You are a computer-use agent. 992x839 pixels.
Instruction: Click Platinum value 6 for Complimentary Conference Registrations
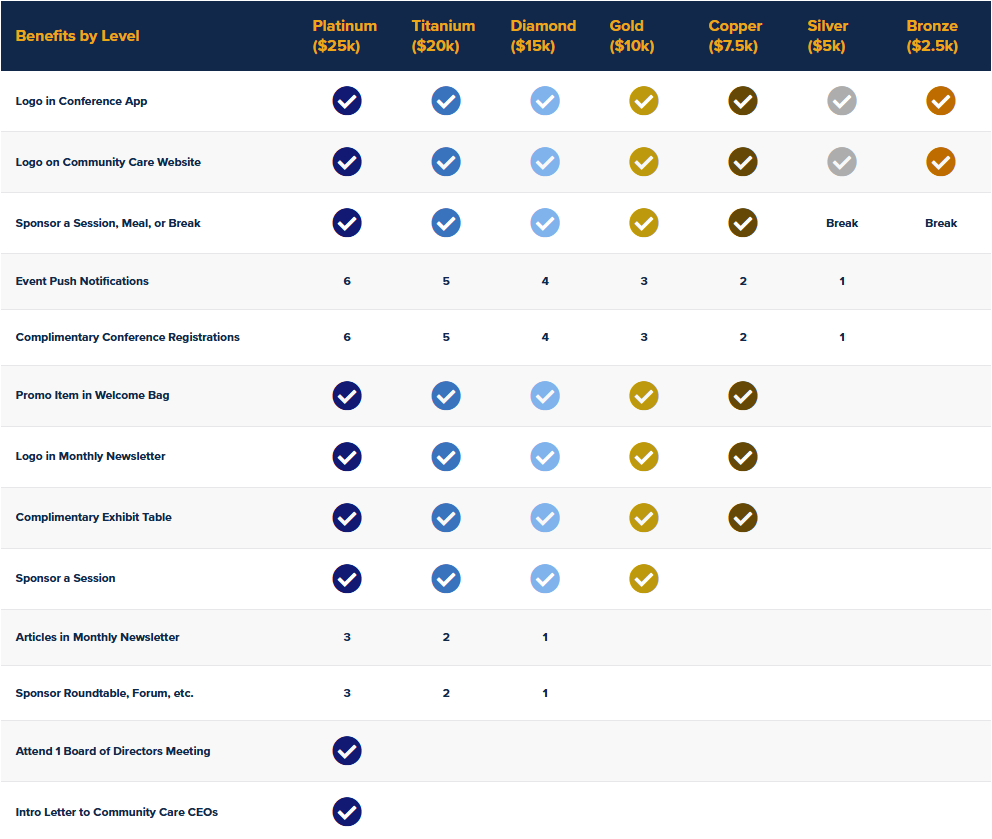347,337
